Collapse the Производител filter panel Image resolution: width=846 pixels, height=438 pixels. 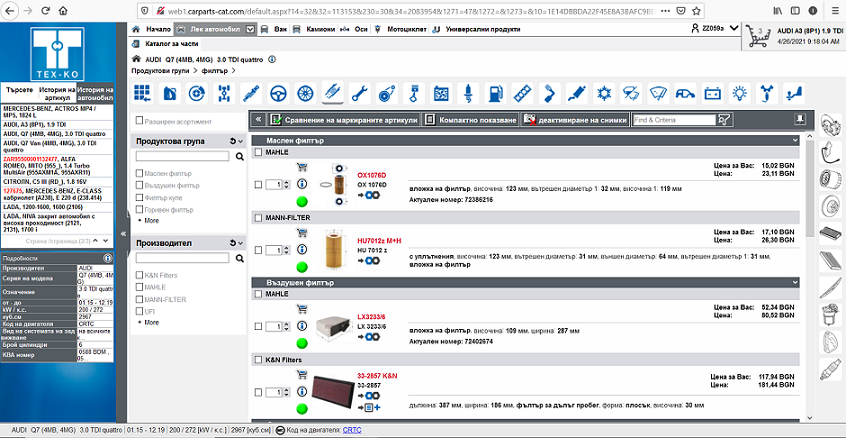240,243
